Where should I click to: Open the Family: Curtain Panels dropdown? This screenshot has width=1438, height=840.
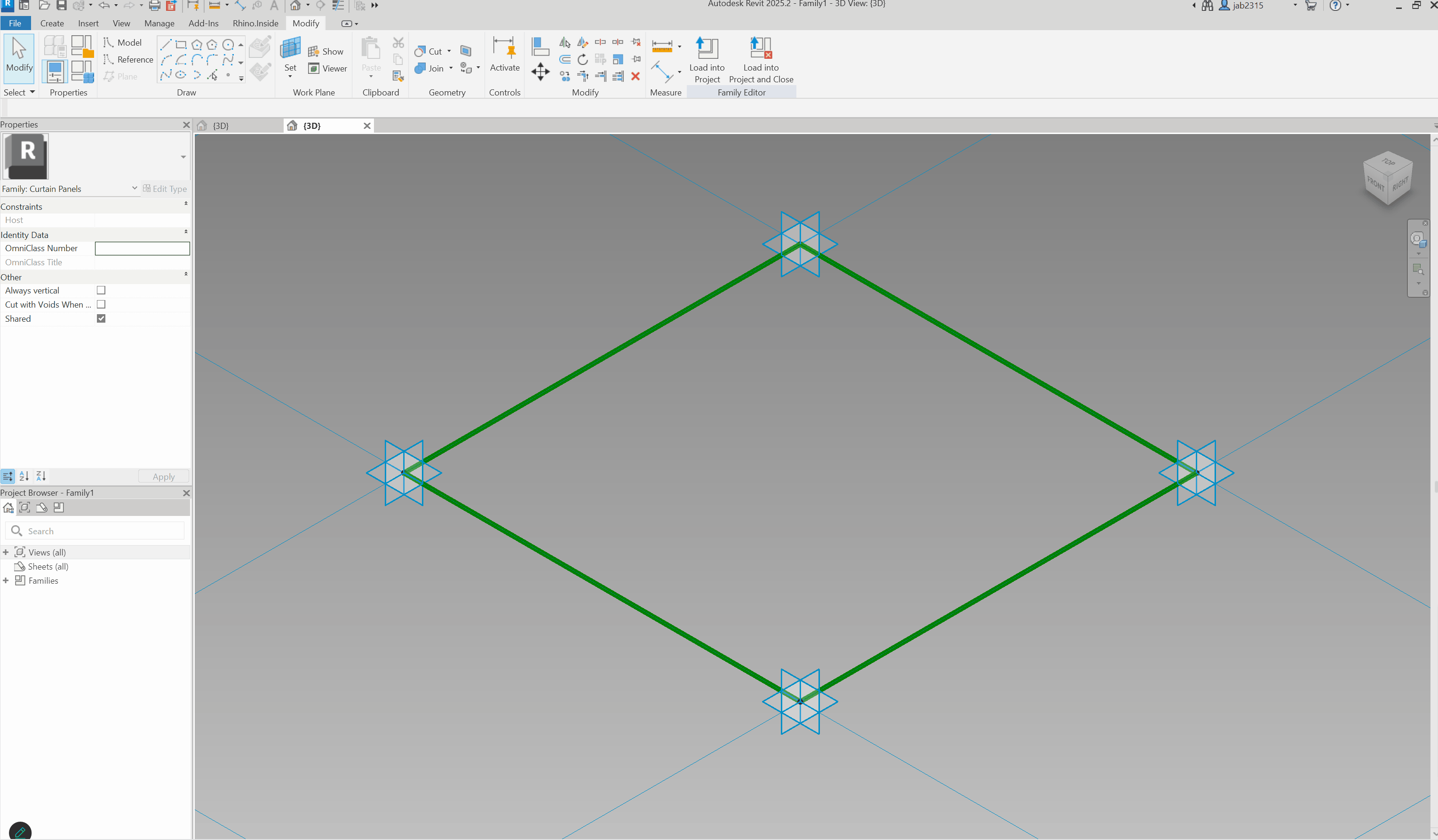(x=134, y=188)
